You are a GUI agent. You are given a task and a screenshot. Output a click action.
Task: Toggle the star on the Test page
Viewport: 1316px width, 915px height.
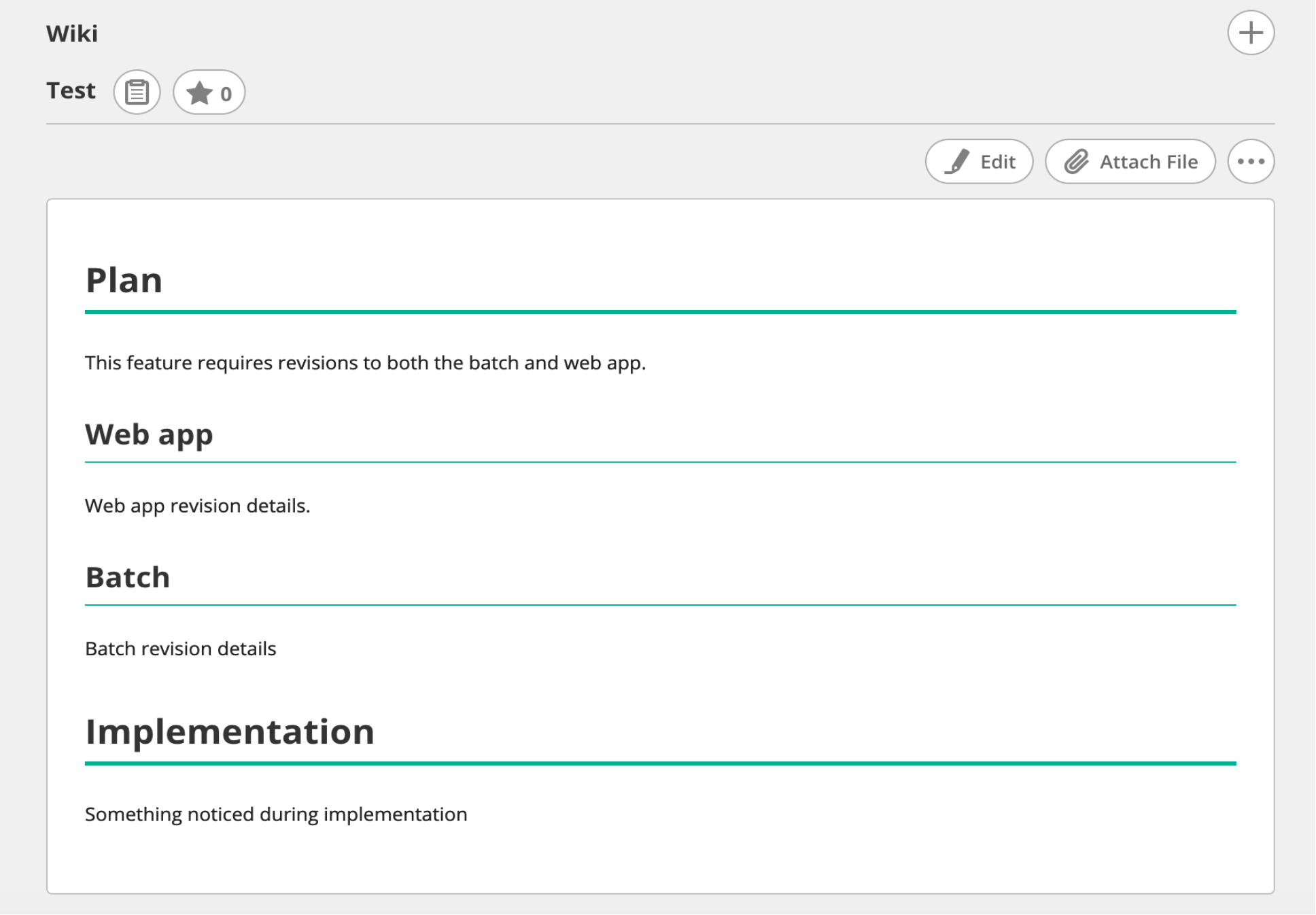coord(209,92)
